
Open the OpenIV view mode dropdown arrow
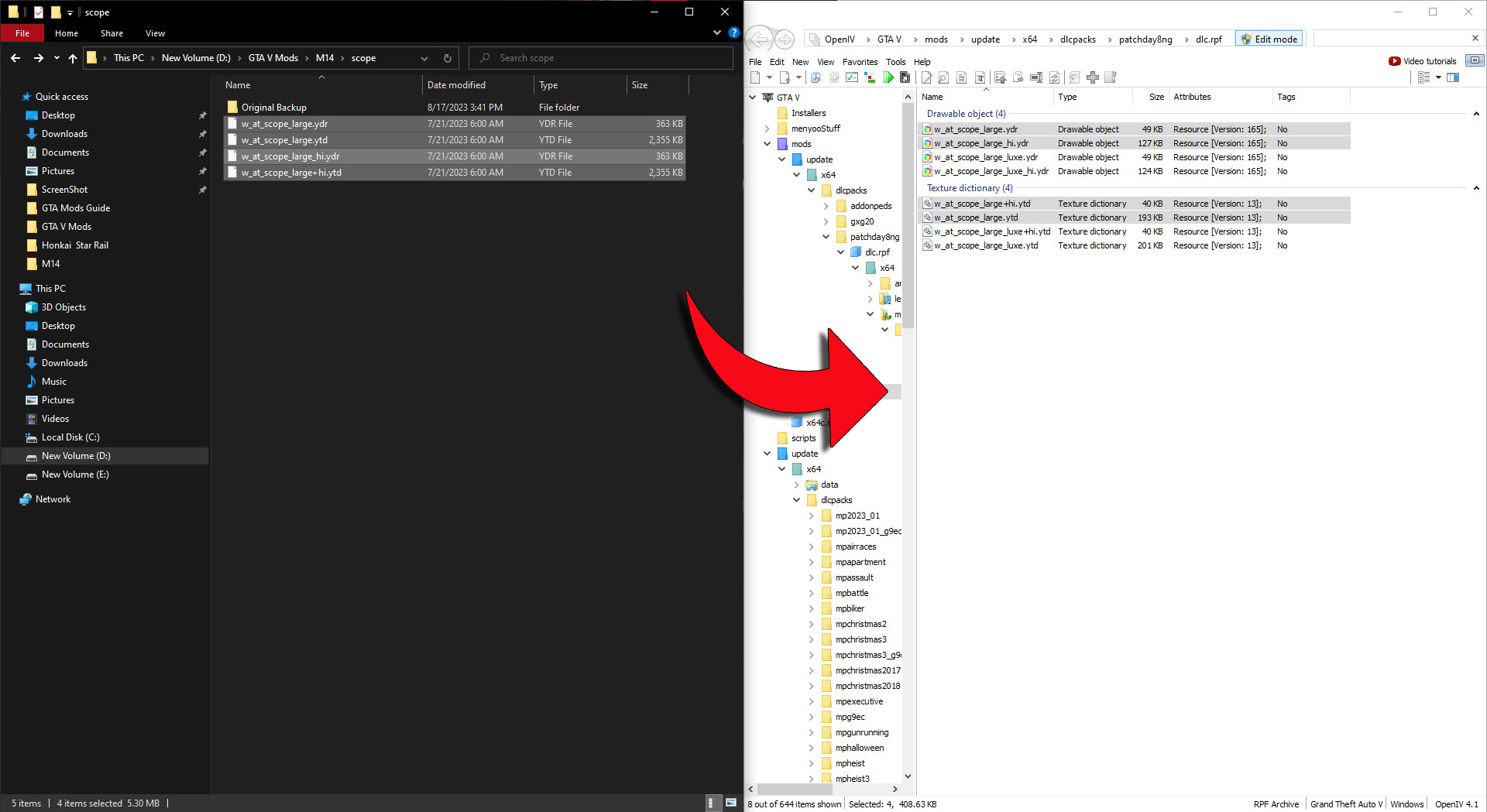1438,77
